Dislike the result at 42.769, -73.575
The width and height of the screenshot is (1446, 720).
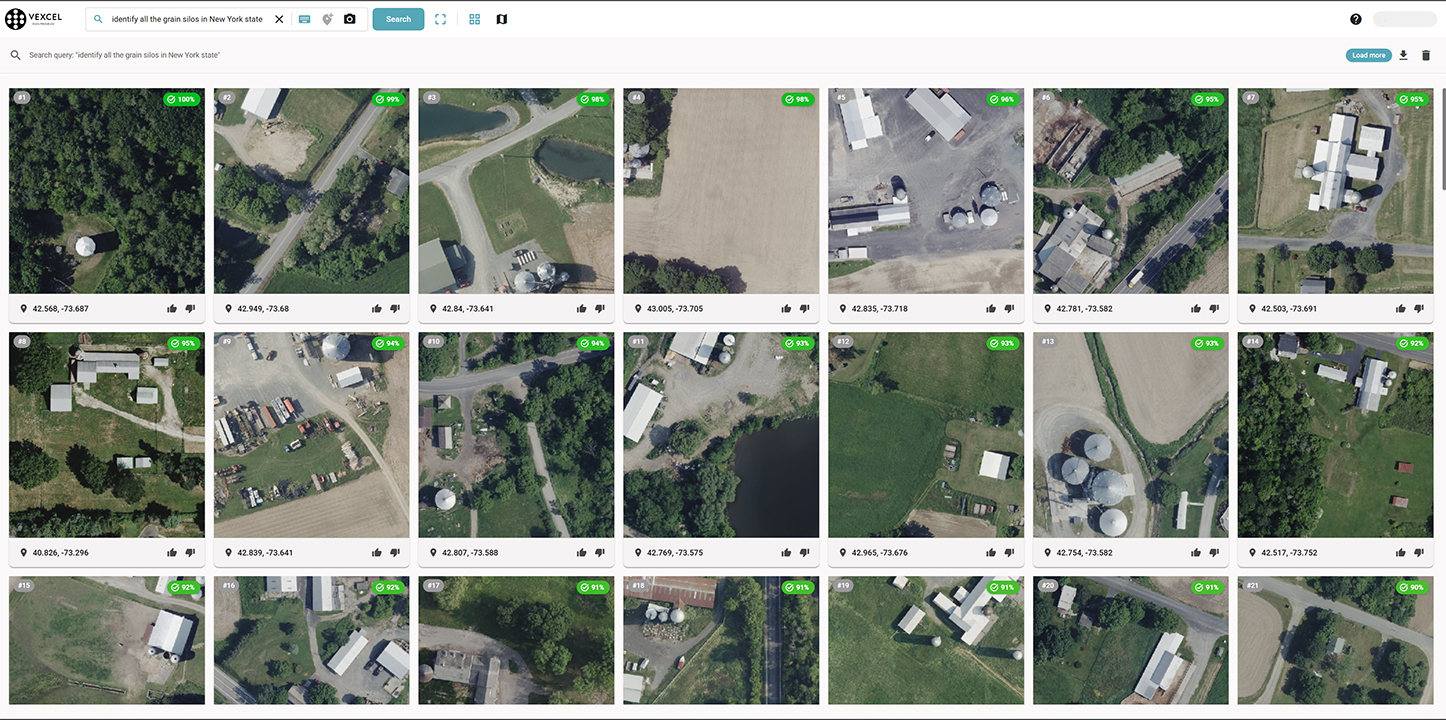[805, 552]
